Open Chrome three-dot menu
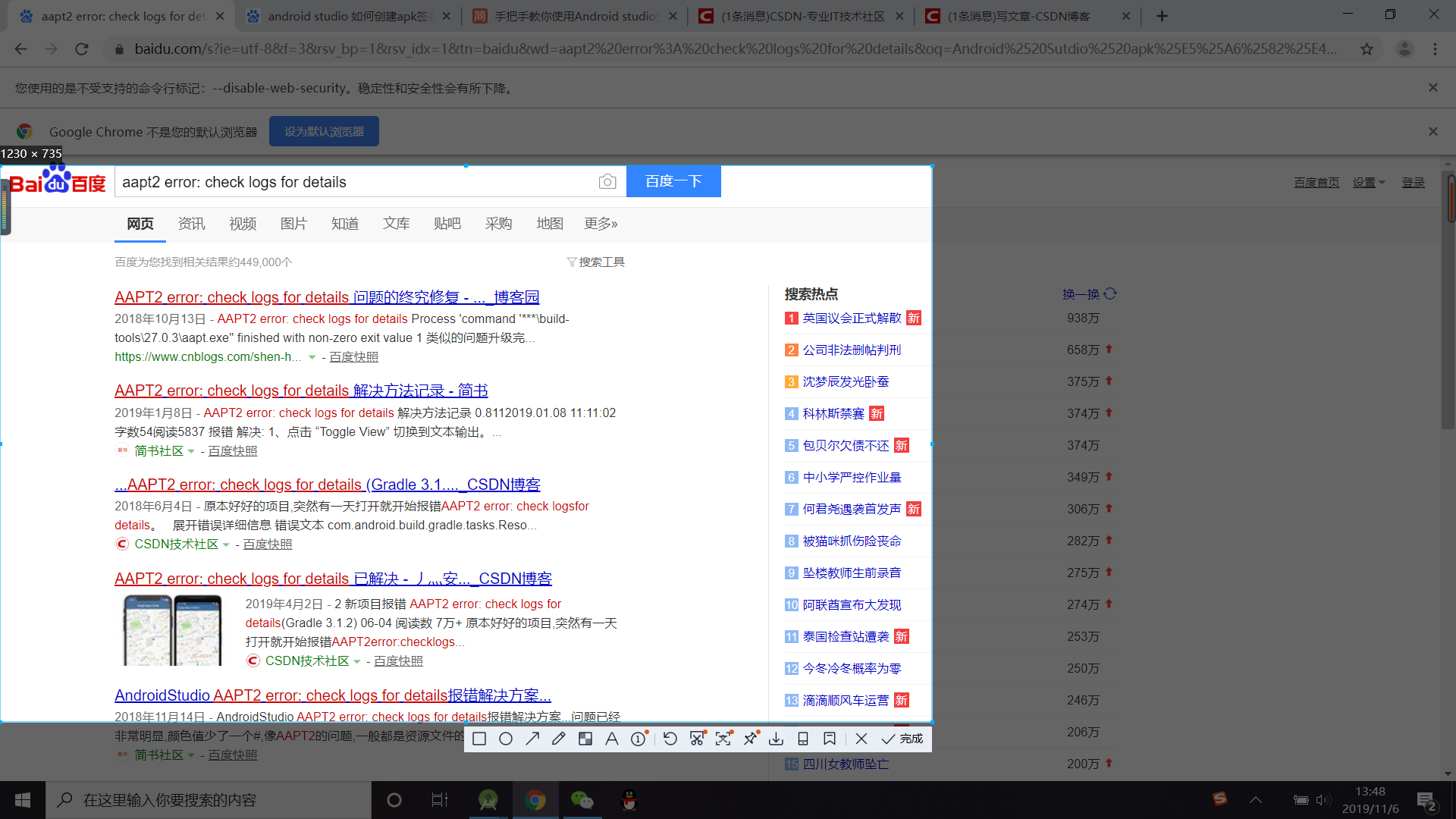This screenshot has width=1456, height=819. coord(1435,49)
